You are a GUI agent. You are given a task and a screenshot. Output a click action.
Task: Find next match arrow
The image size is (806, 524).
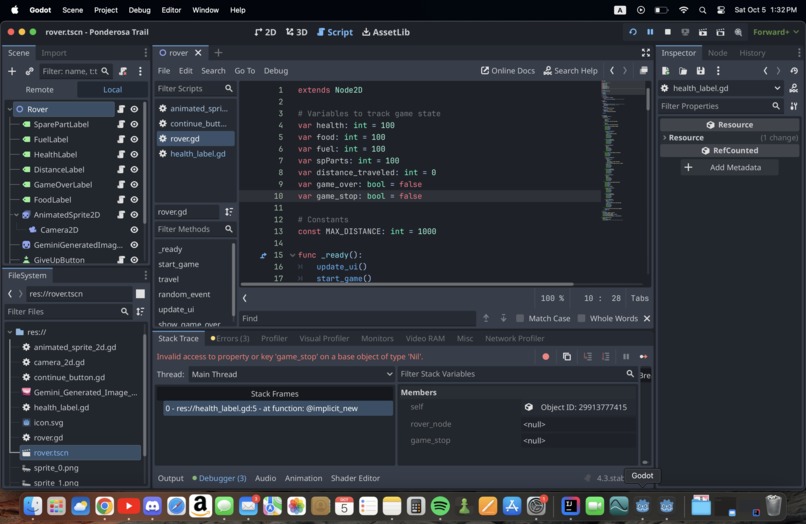pos(503,318)
